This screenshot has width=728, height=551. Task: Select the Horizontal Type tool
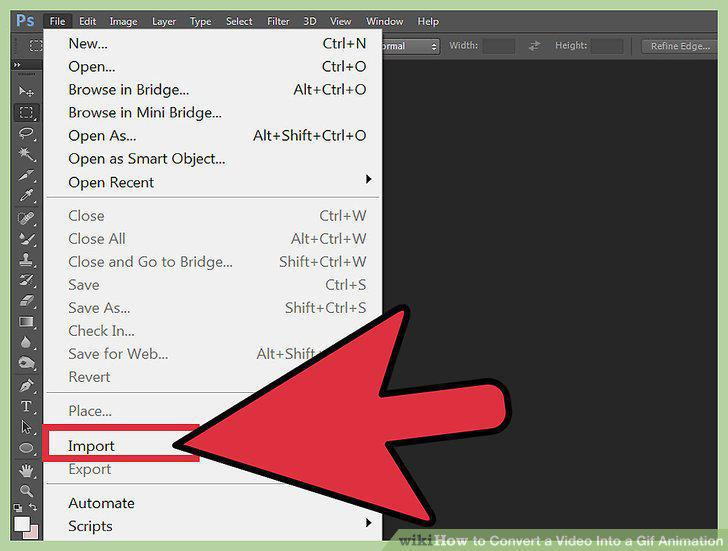(26, 406)
